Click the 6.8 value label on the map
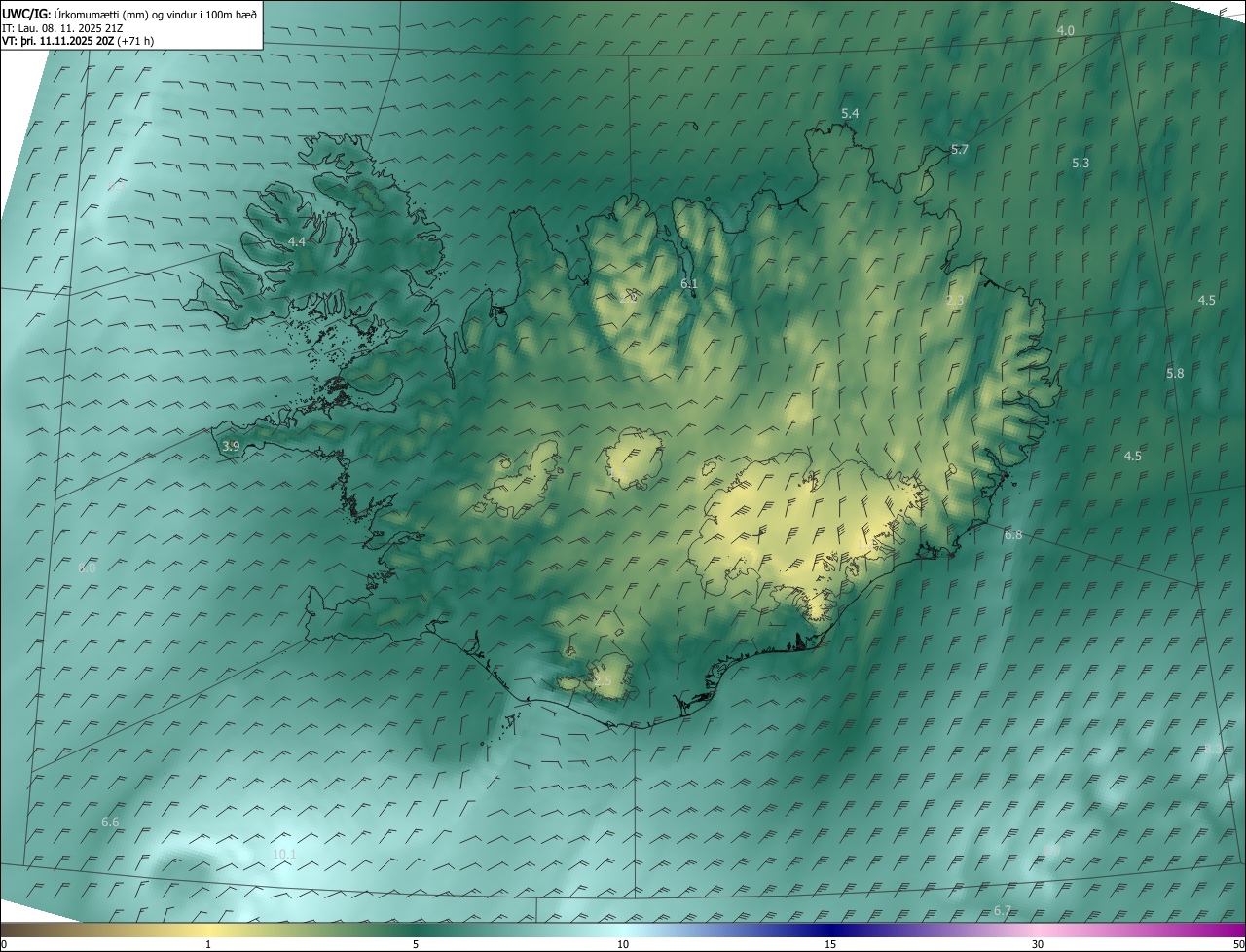This screenshot has width=1246, height=952. point(1013,535)
